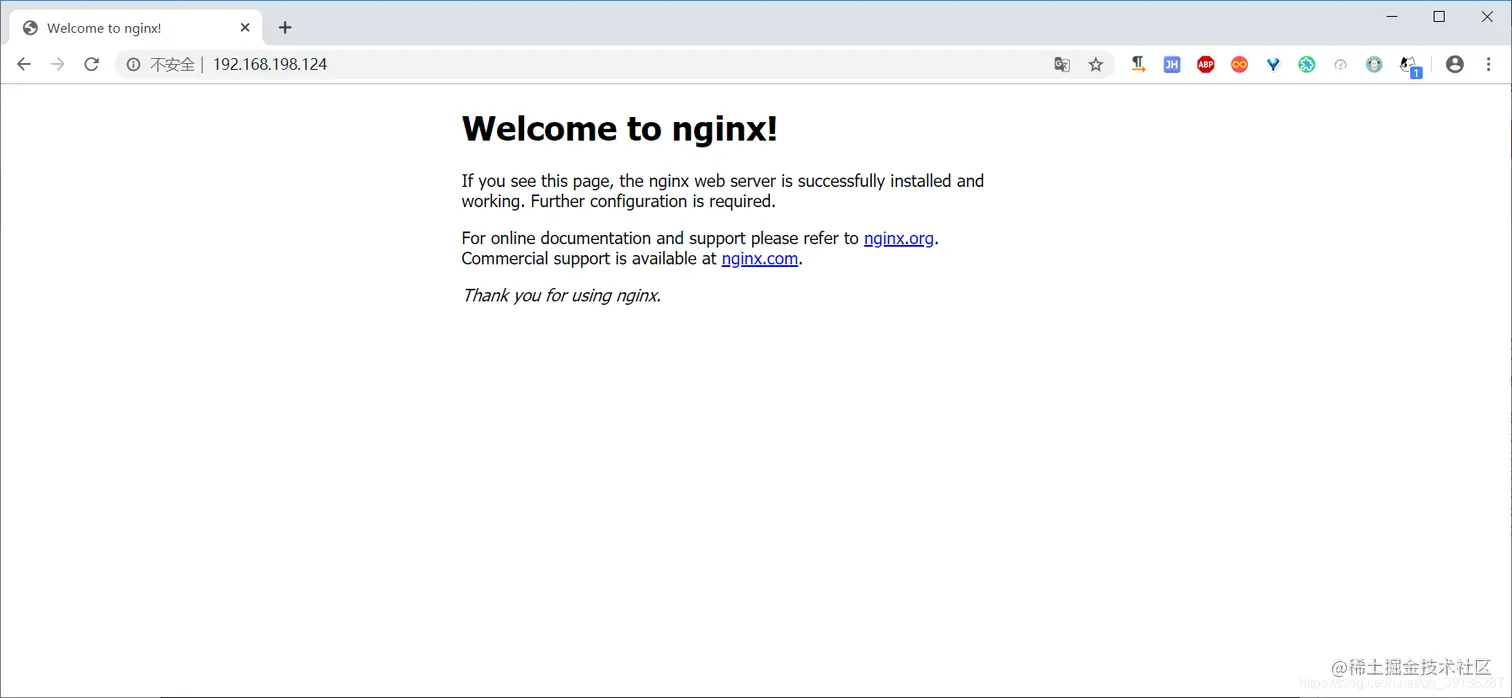Open the gray speedometer extension

tap(1341, 64)
